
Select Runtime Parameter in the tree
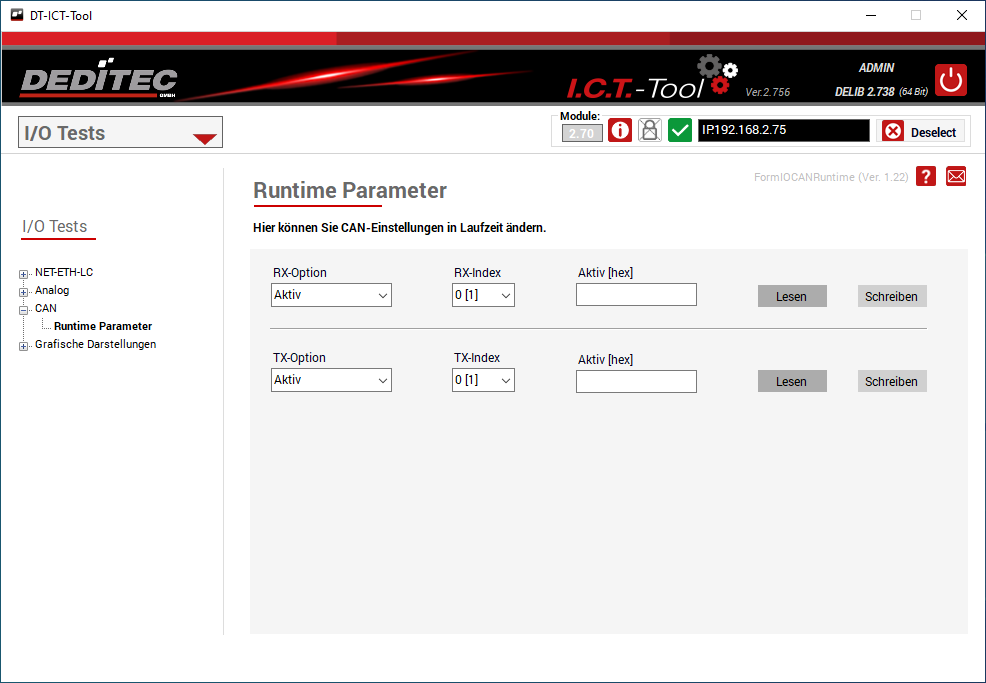[x=103, y=326]
